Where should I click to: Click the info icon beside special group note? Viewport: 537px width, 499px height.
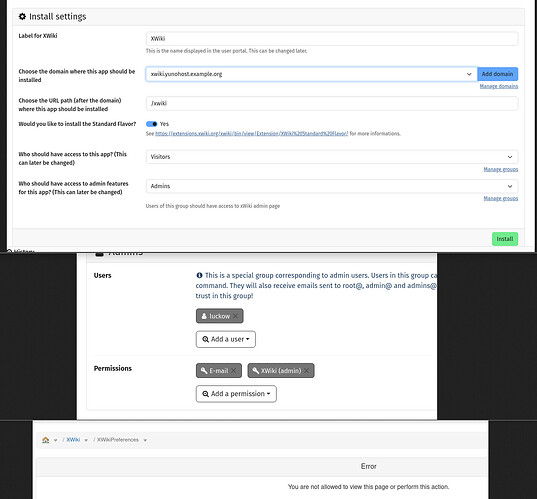[x=199, y=275]
